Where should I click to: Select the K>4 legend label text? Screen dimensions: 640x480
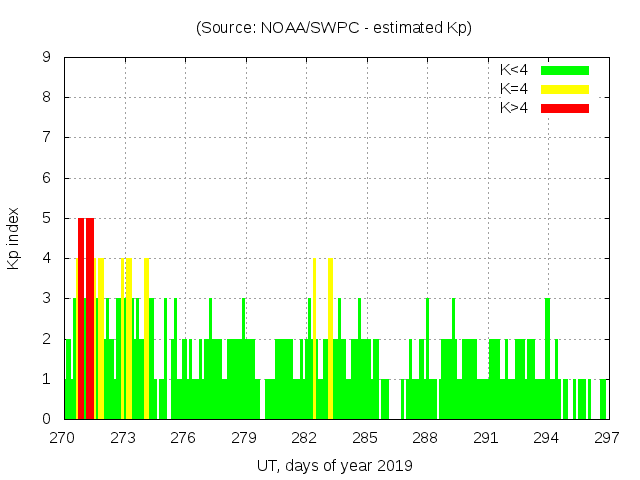514,108
